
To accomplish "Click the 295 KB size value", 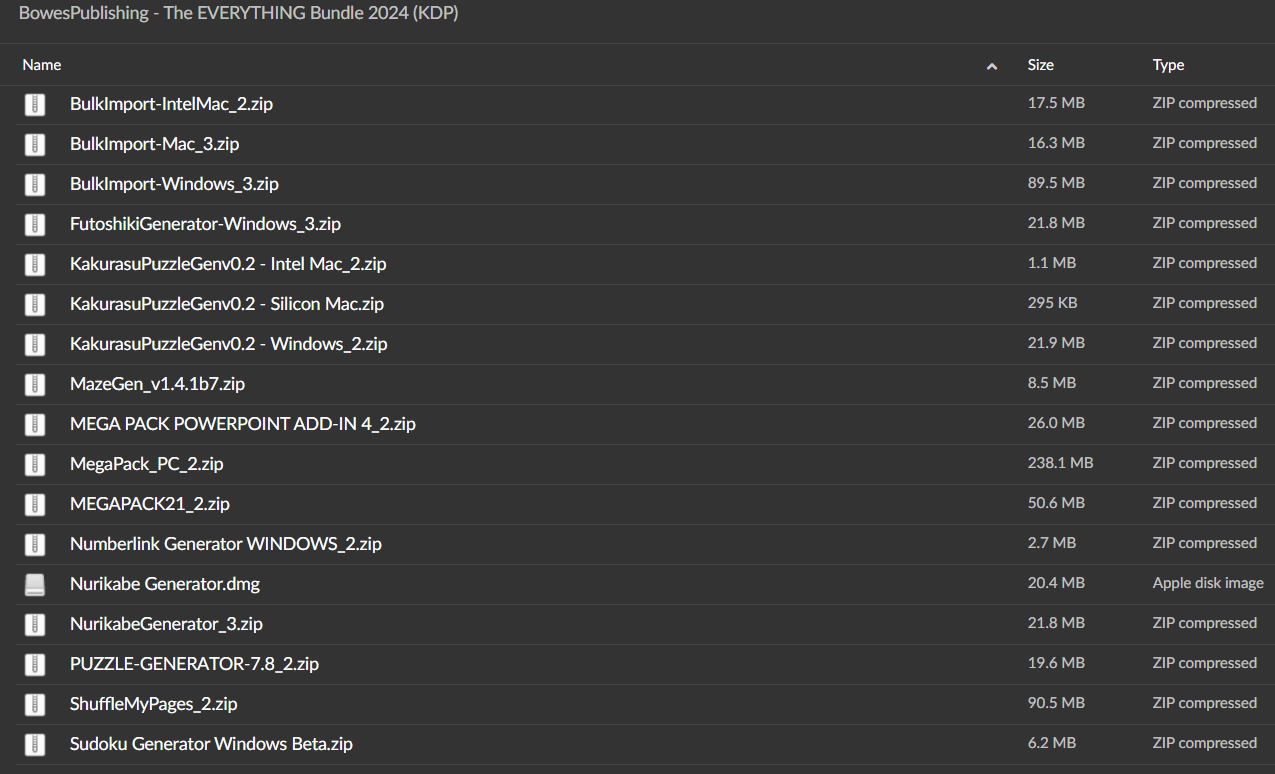I will (1053, 303).
